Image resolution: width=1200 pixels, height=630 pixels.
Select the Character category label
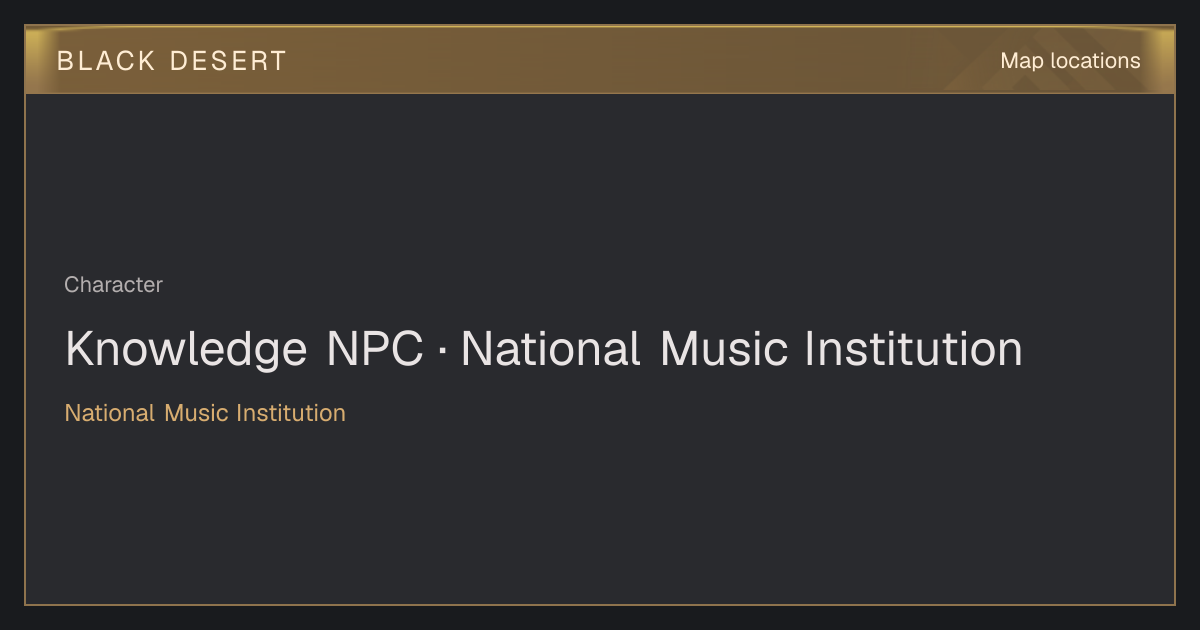[113, 285]
